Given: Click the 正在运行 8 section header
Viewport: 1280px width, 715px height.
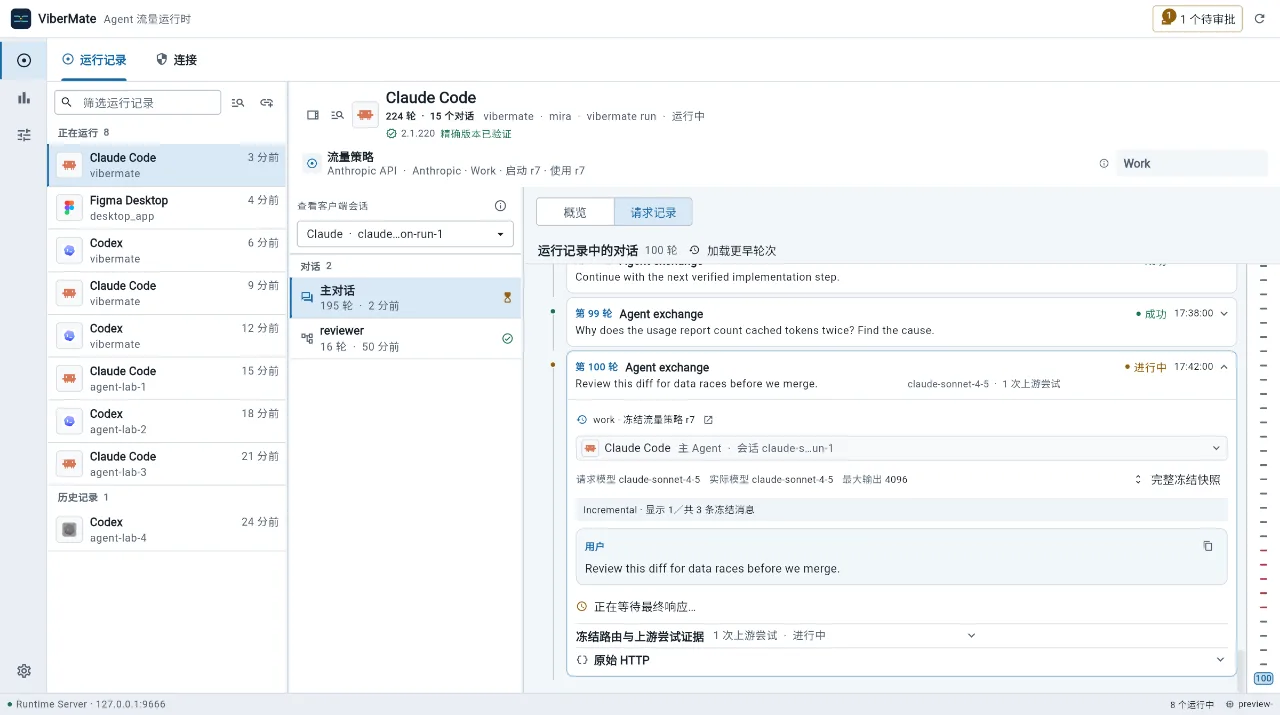Looking at the screenshot, I should pyautogui.click(x=84, y=133).
